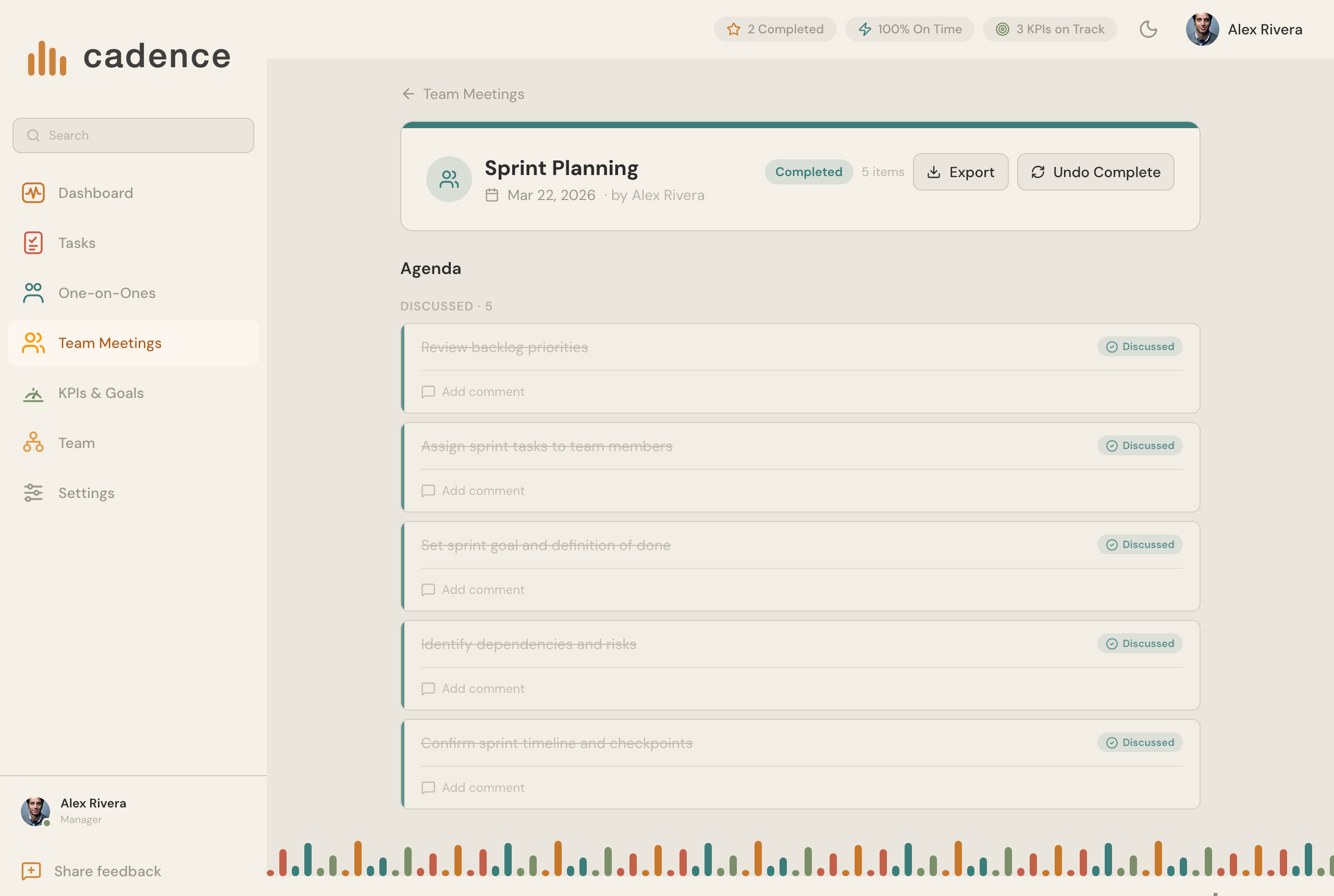Image resolution: width=1334 pixels, height=896 pixels.
Task: Focus the Search input field
Action: [x=133, y=135]
